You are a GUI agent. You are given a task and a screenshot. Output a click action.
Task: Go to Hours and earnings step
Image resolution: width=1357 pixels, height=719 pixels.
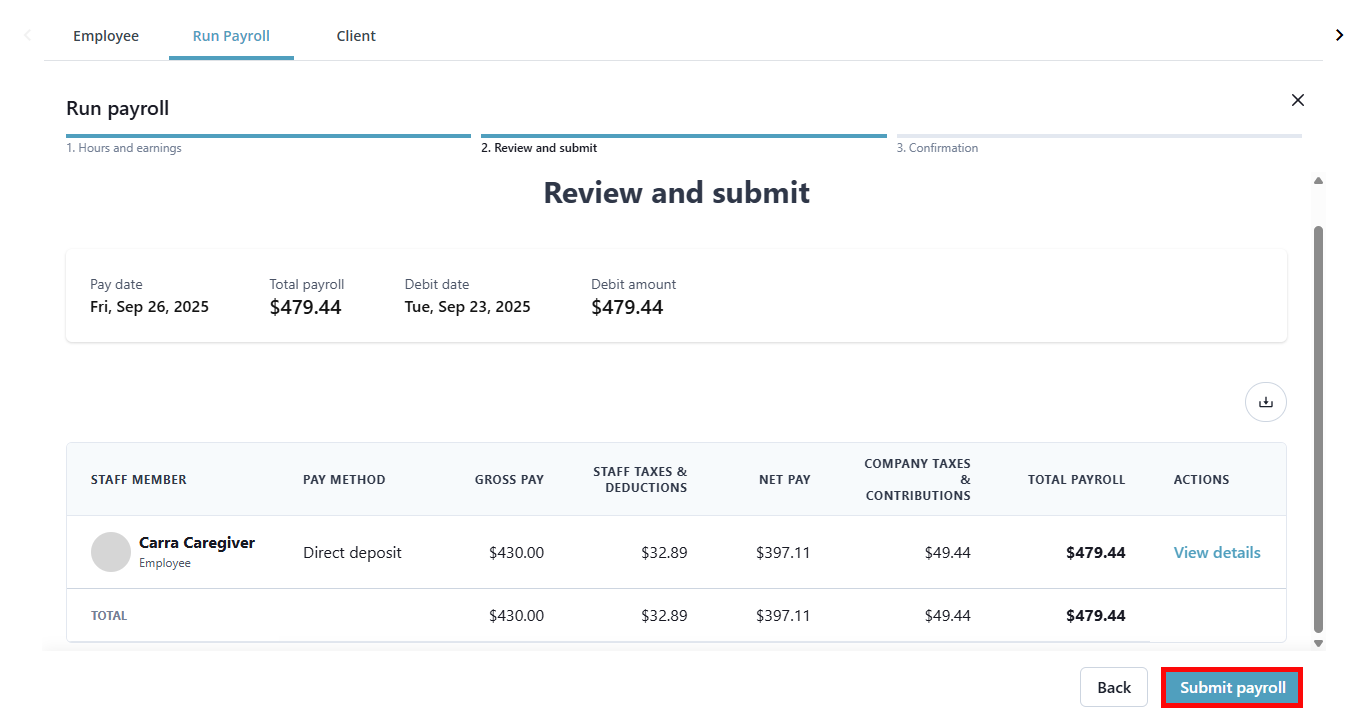tap(124, 148)
